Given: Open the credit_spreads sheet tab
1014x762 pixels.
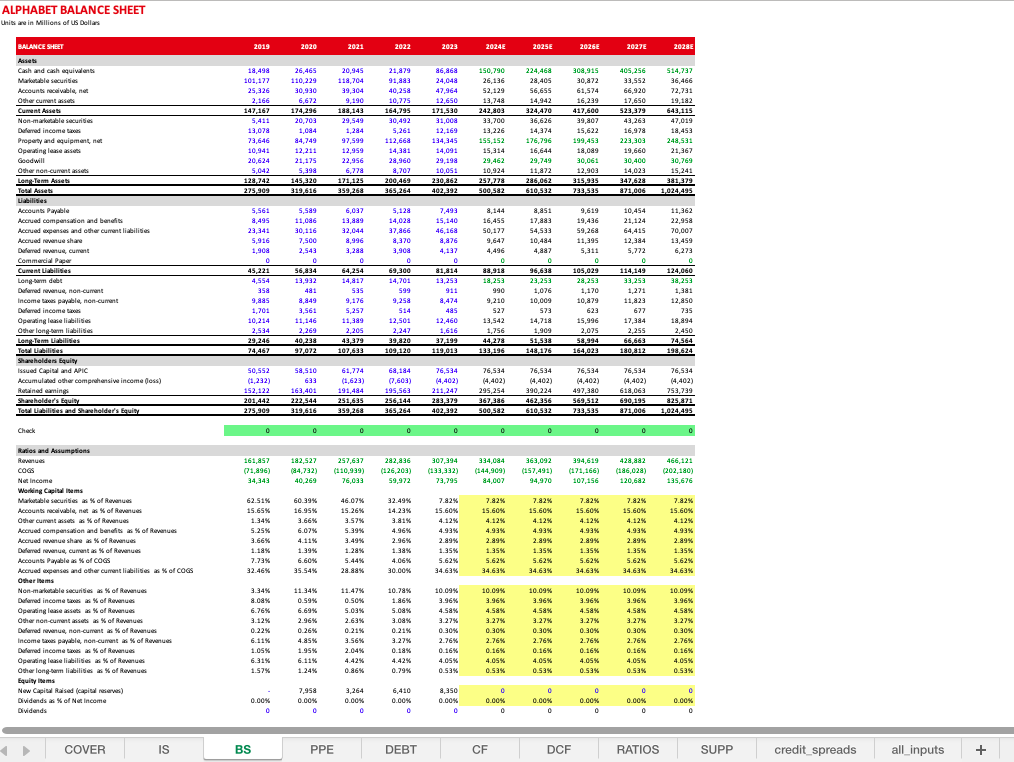Looking at the screenshot, I should pos(815,749).
